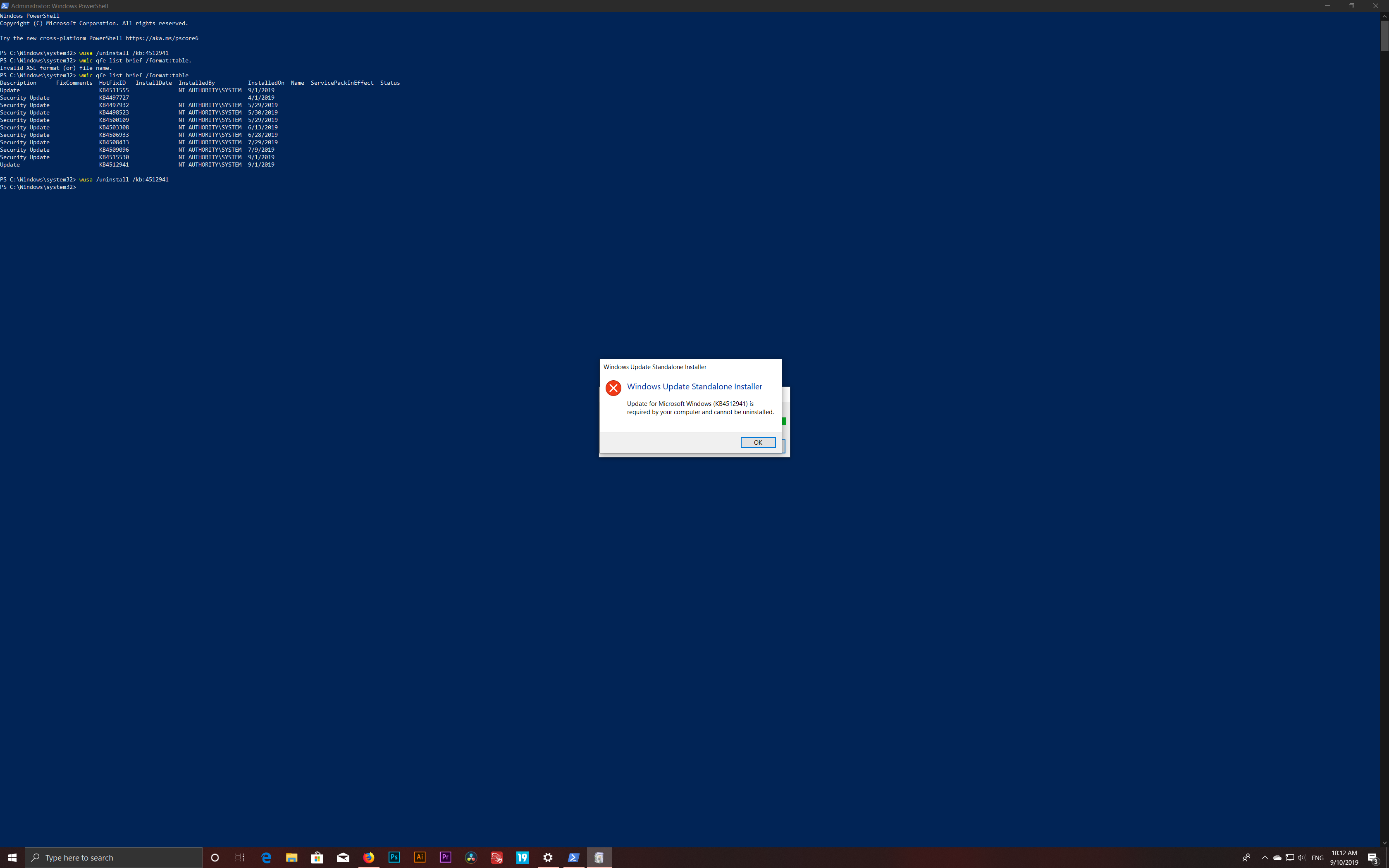Open the blue 19 app taskbar icon
The height and width of the screenshot is (868, 1389).
522,858
